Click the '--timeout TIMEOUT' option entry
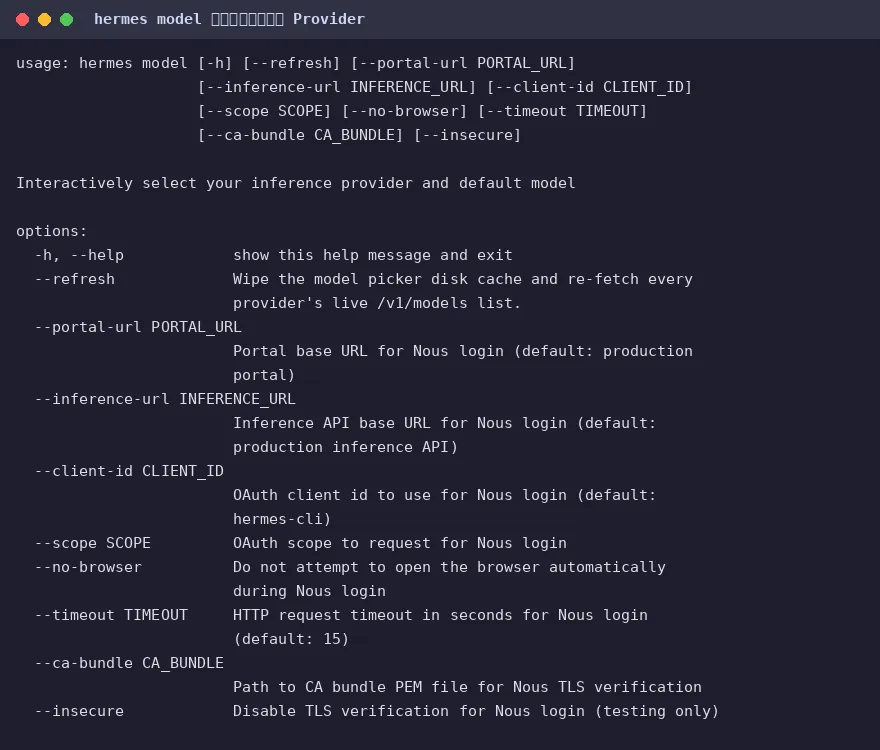The height and width of the screenshot is (750, 880). point(111,615)
